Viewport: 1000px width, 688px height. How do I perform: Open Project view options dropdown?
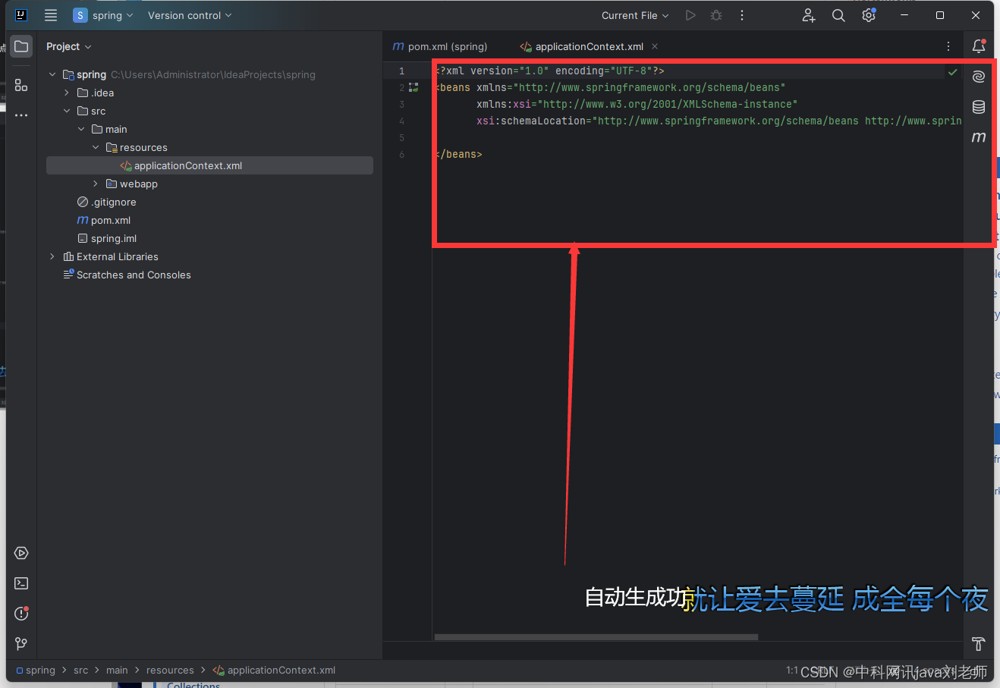69,47
